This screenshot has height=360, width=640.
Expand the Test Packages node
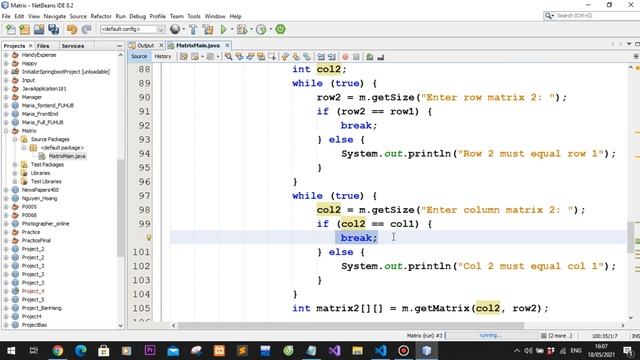pyautogui.click(x=15, y=164)
